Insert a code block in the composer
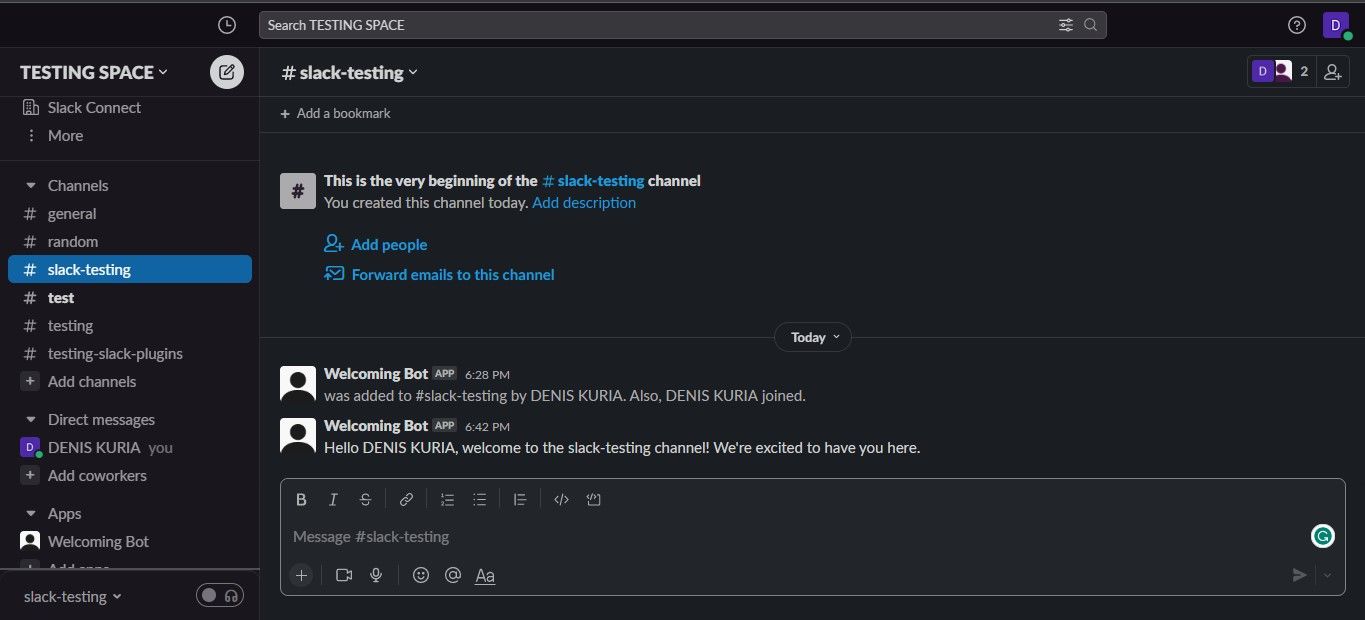1365x620 pixels. [x=594, y=499]
